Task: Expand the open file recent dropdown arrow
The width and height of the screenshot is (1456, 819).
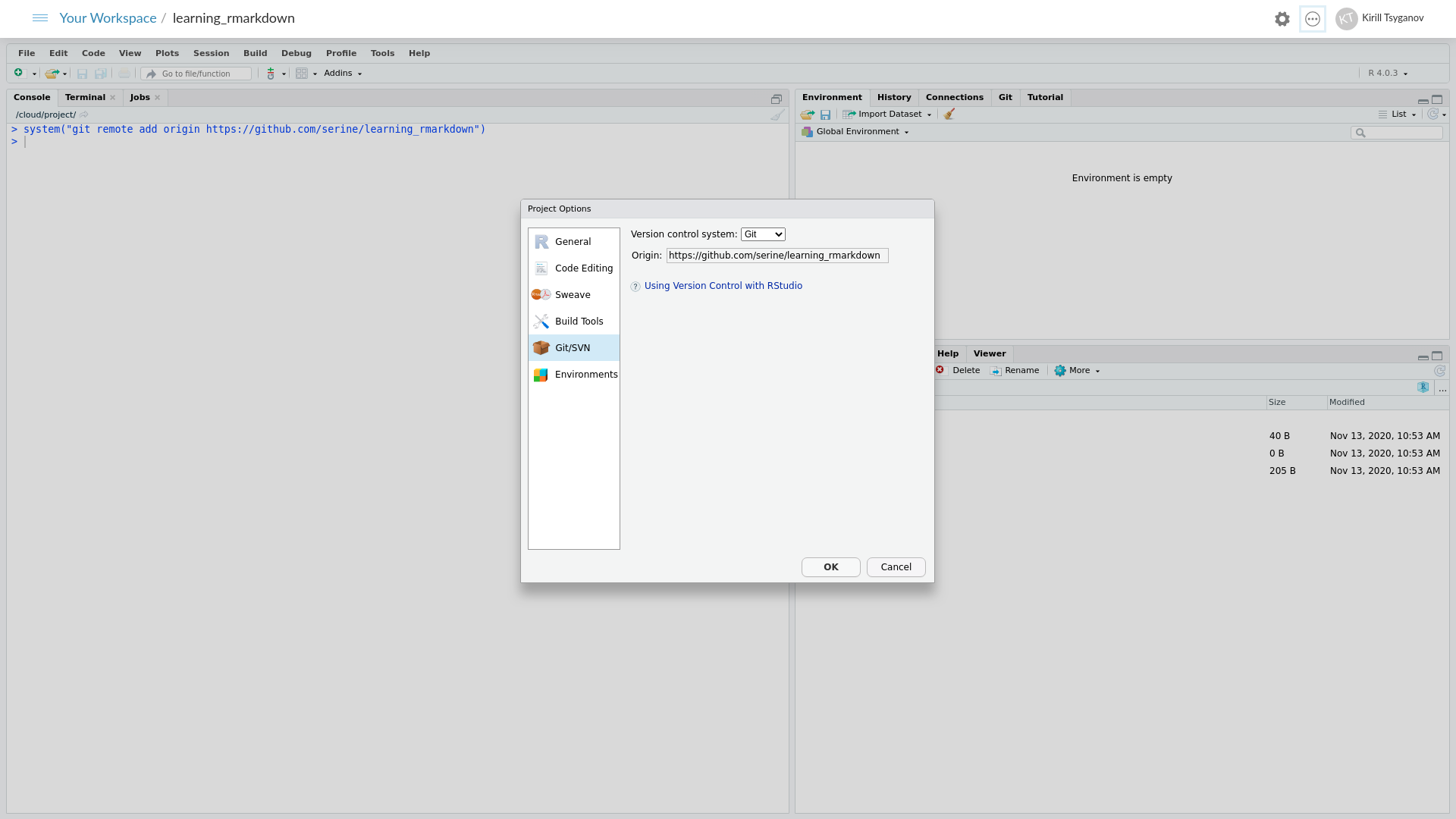Action: tap(64, 74)
